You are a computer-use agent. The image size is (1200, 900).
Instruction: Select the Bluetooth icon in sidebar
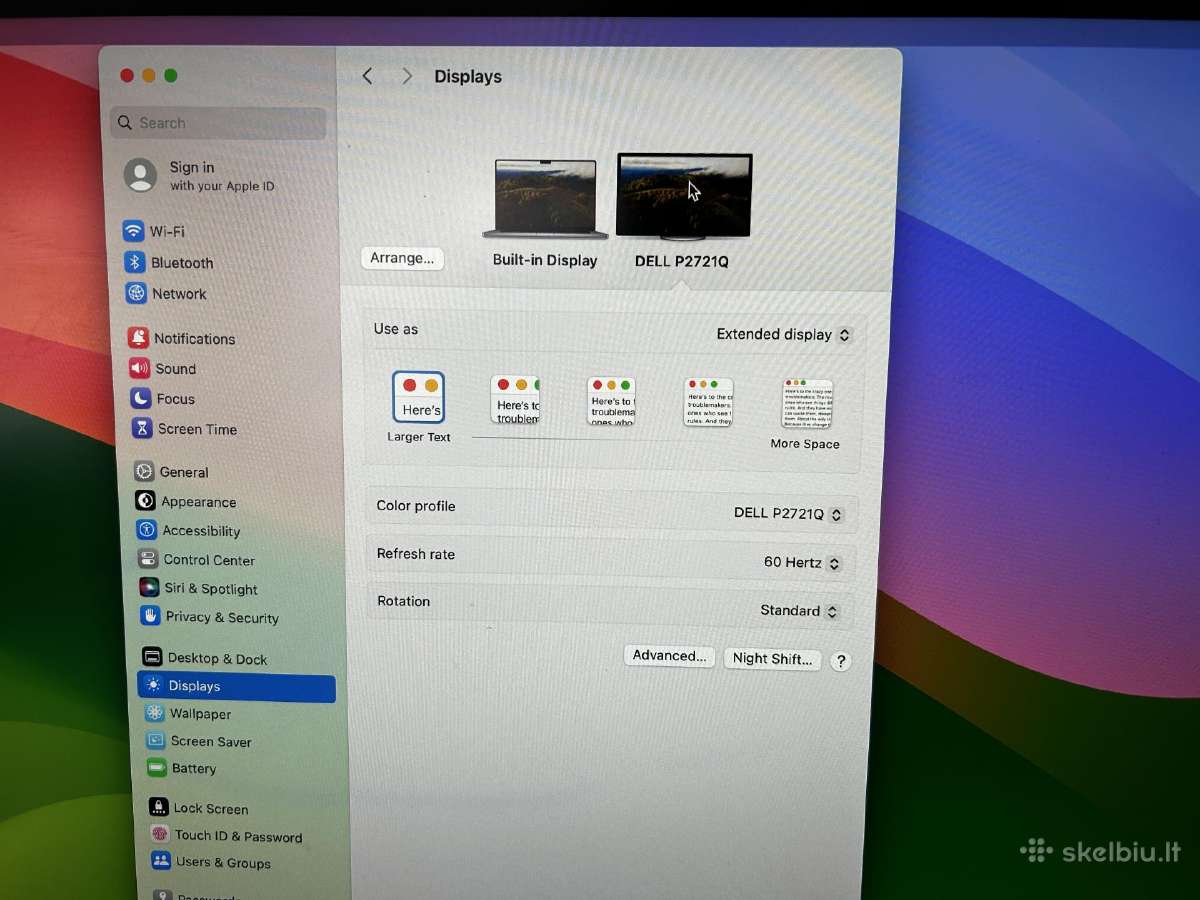[x=135, y=262]
